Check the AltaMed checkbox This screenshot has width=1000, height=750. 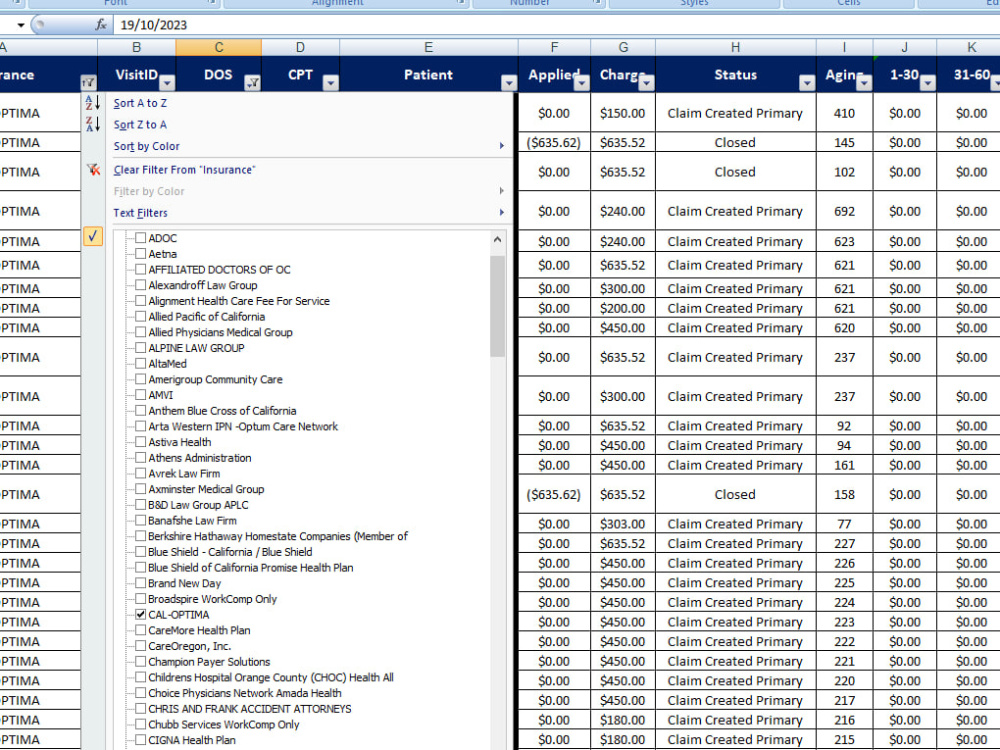(x=140, y=363)
